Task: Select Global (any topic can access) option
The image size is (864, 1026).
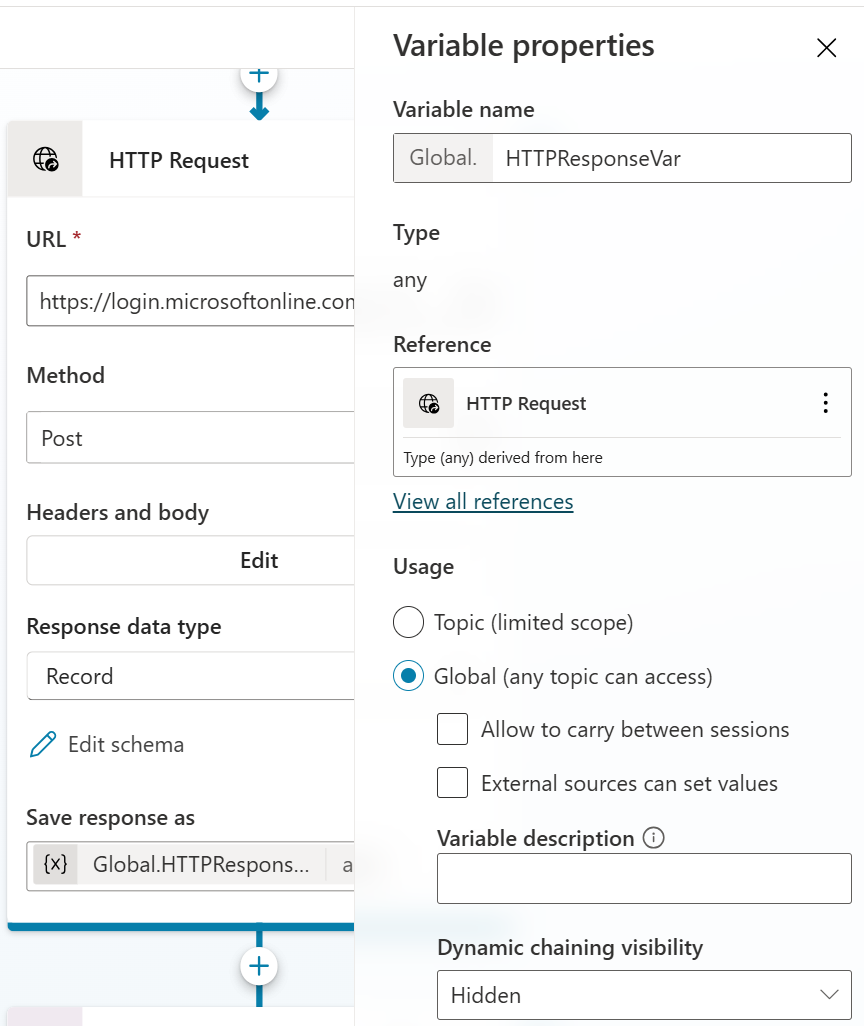Action: click(408, 677)
